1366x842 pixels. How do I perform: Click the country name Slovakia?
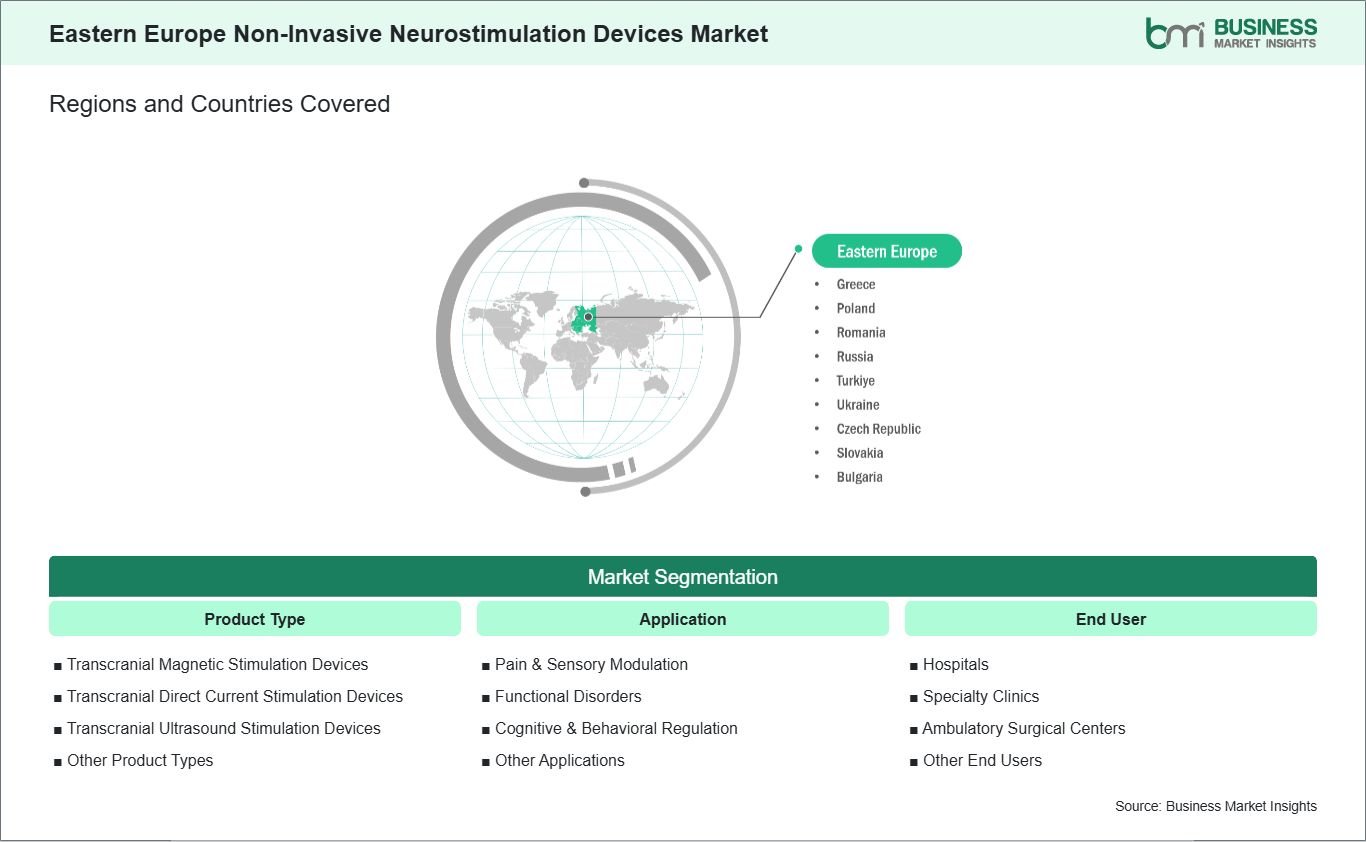pos(860,452)
